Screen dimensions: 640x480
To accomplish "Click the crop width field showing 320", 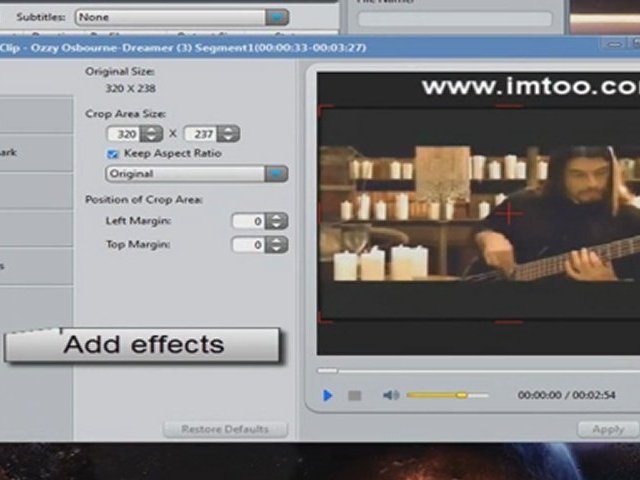I will pyautogui.click(x=125, y=133).
